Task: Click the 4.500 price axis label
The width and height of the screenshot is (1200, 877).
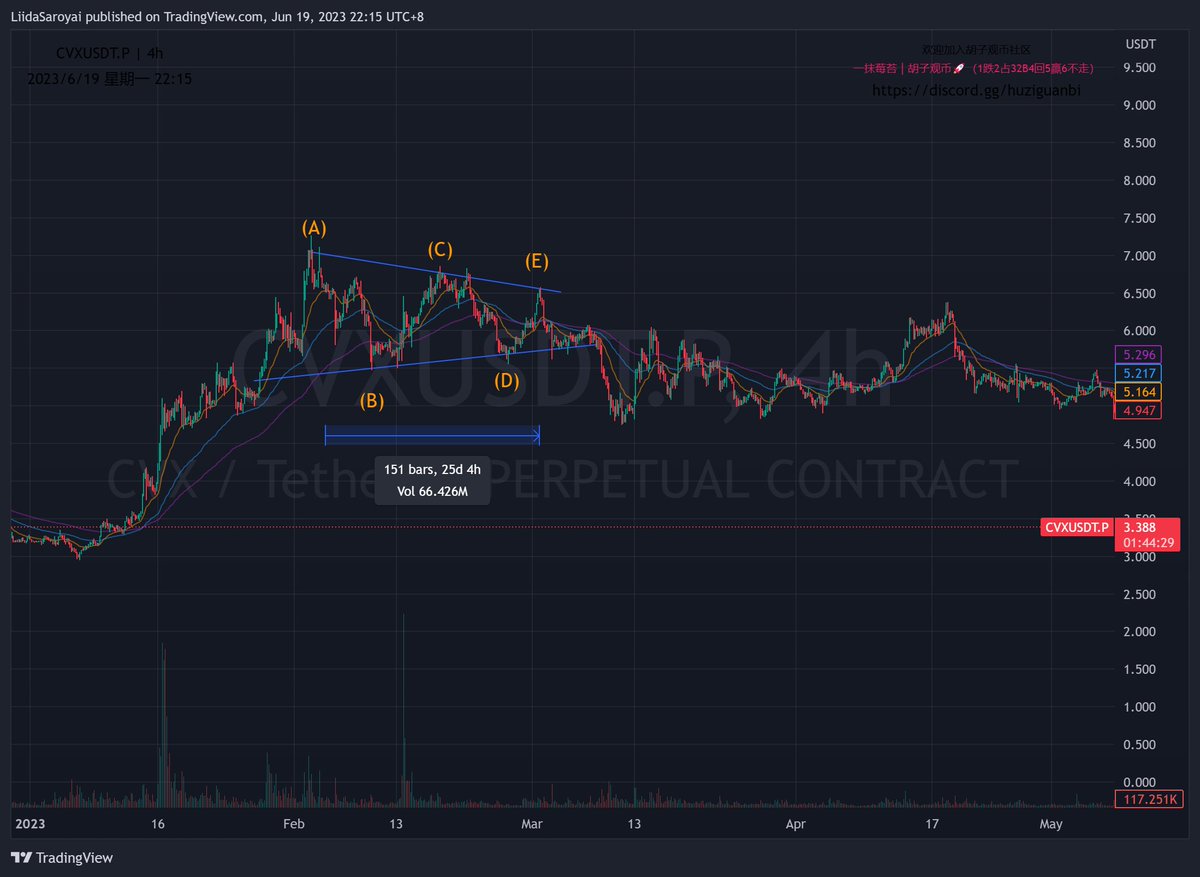Action: point(1140,444)
